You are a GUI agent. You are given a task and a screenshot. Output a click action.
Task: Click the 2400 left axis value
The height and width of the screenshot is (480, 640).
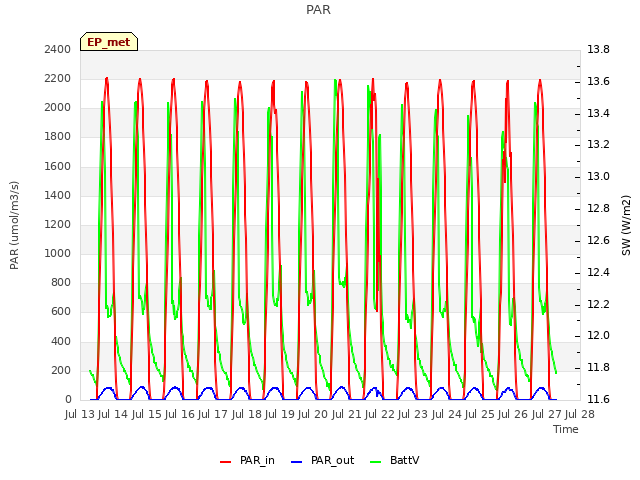coord(58,50)
